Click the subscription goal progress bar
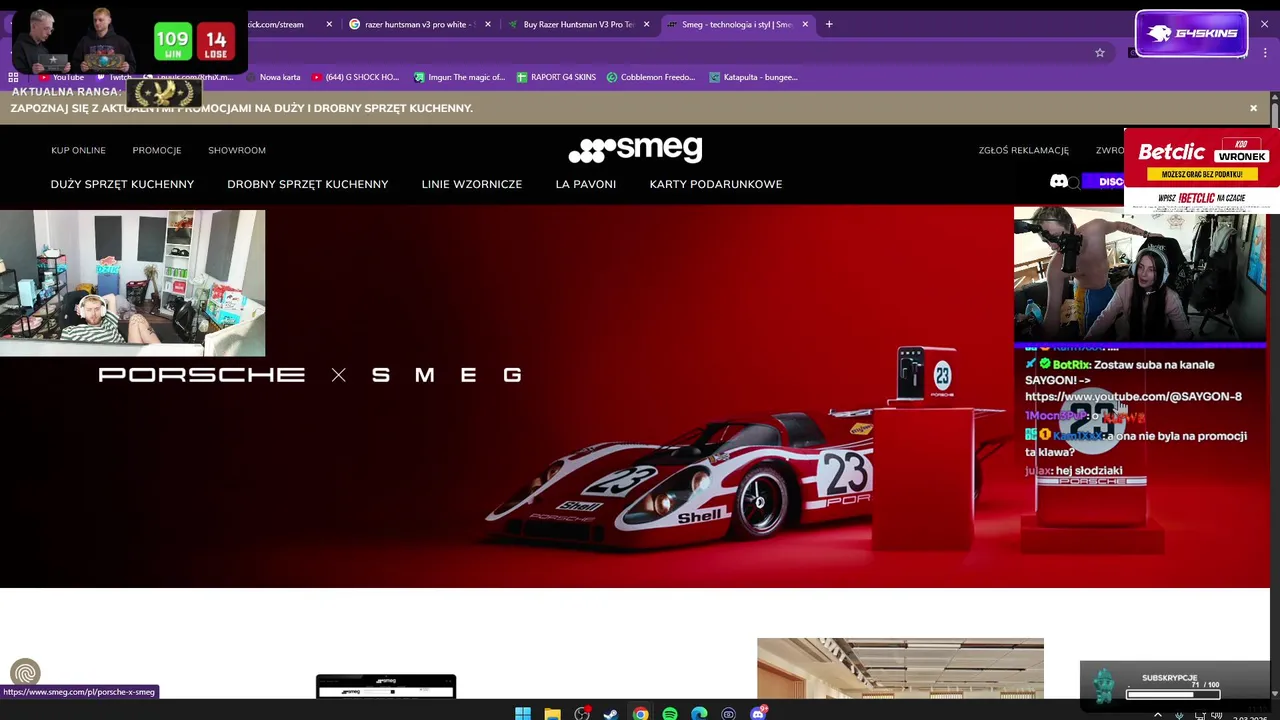Viewport: 1280px width, 720px height. pyautogui.click(x=1173, y=694)
